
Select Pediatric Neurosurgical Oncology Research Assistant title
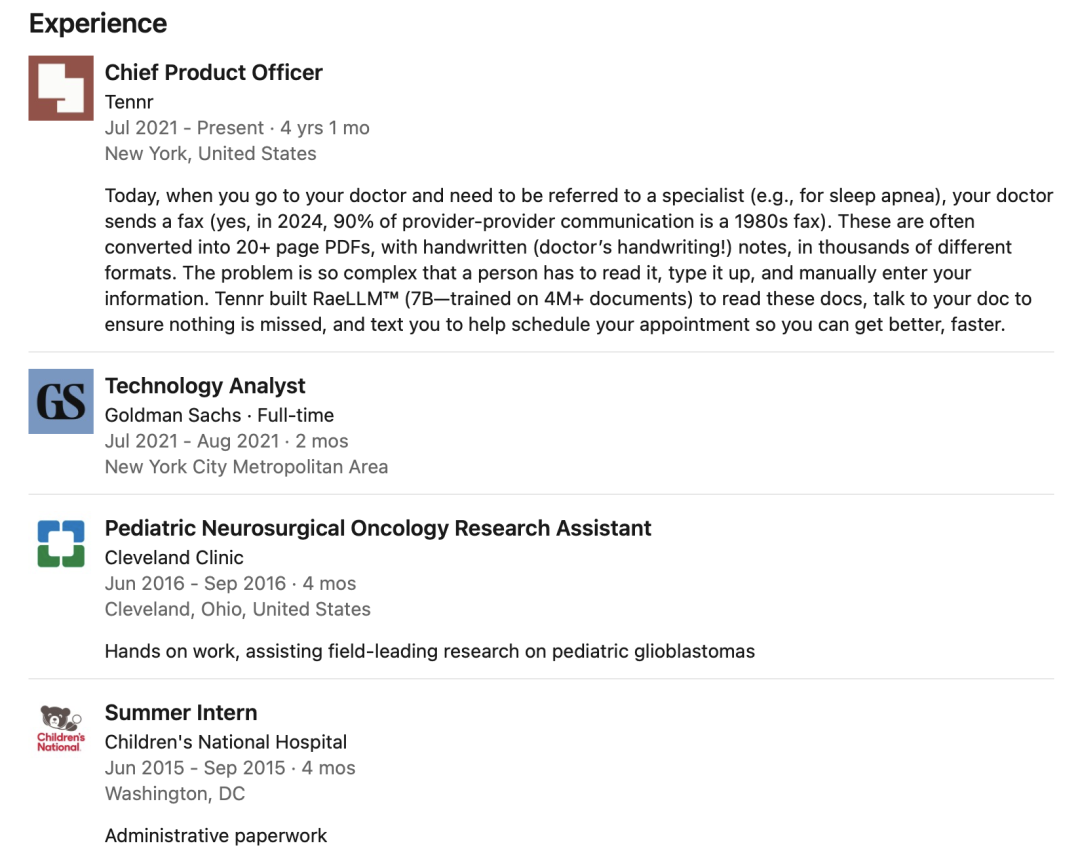377,528
